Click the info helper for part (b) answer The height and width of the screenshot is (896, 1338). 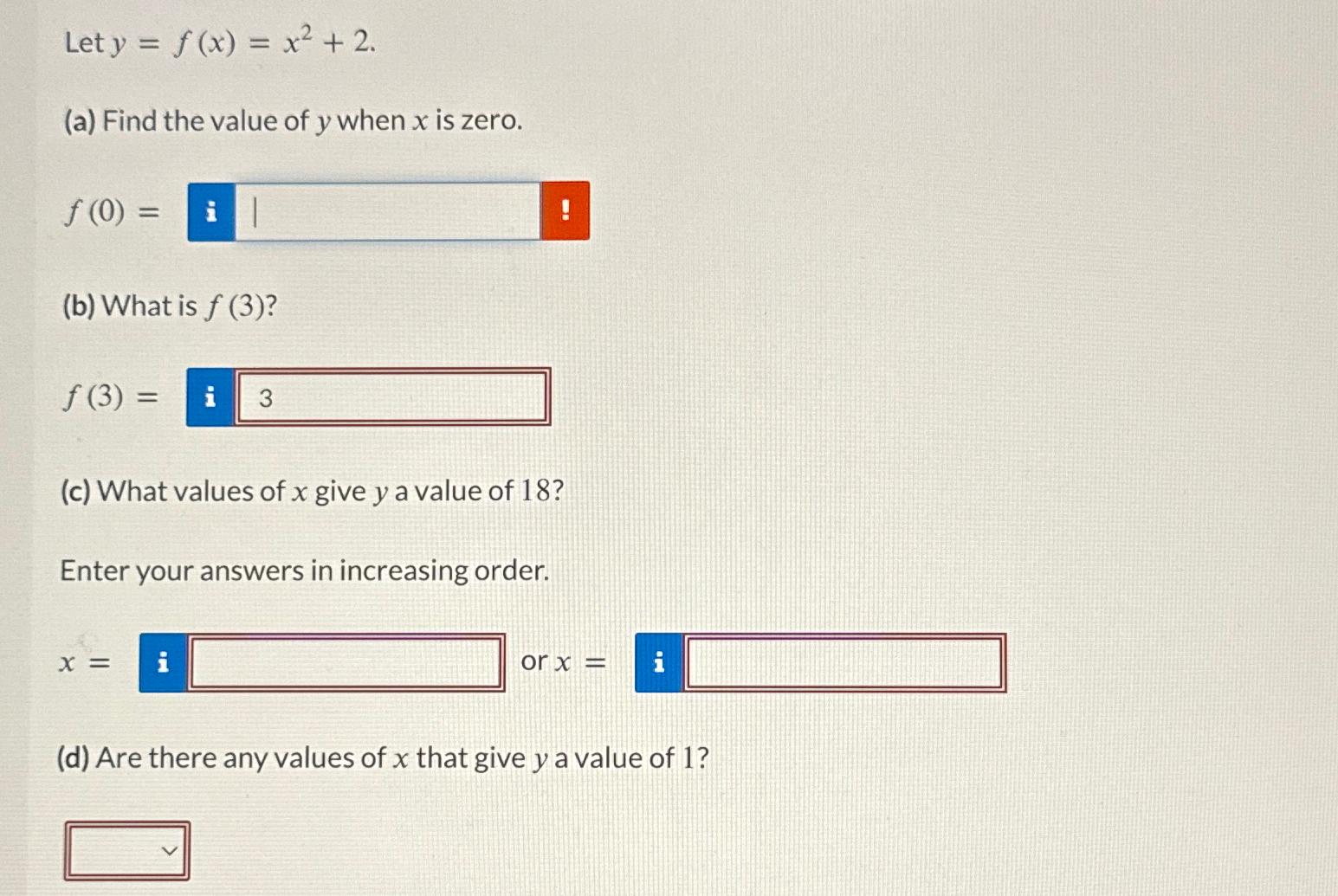tap(208, 398)
